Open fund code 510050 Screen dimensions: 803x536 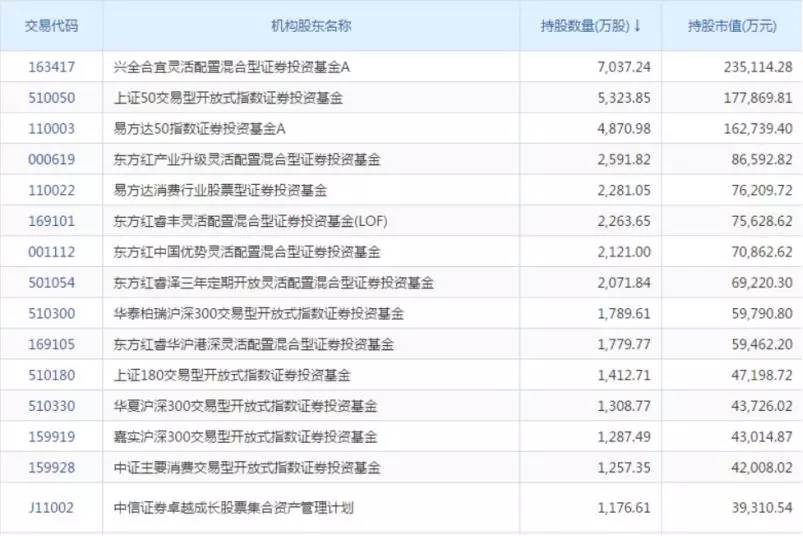click(51, 97)
